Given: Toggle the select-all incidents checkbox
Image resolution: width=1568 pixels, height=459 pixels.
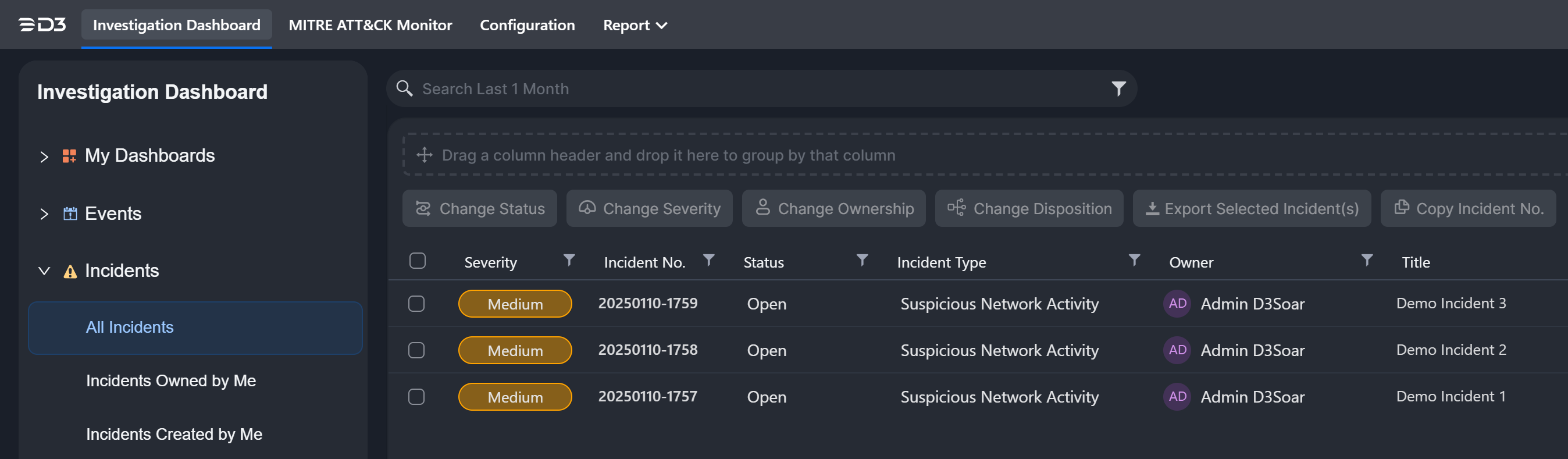Looking at the screenshot, I should tap(417, 261).
